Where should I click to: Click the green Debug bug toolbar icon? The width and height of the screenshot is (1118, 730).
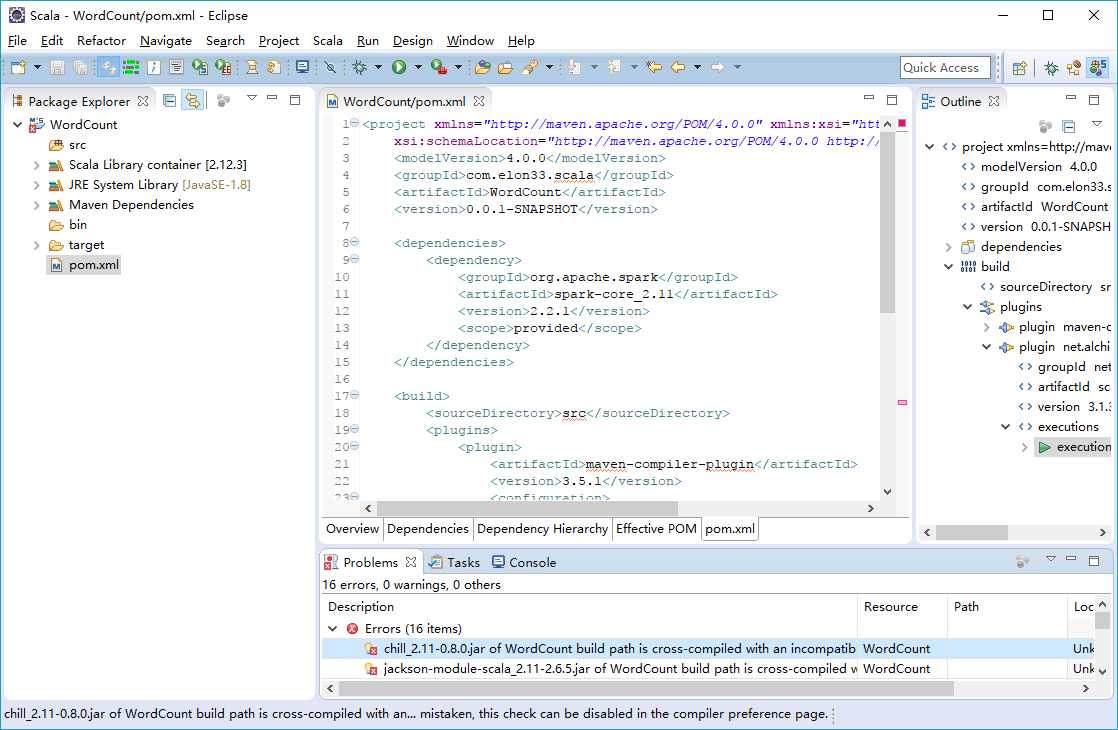coord(359,67)
